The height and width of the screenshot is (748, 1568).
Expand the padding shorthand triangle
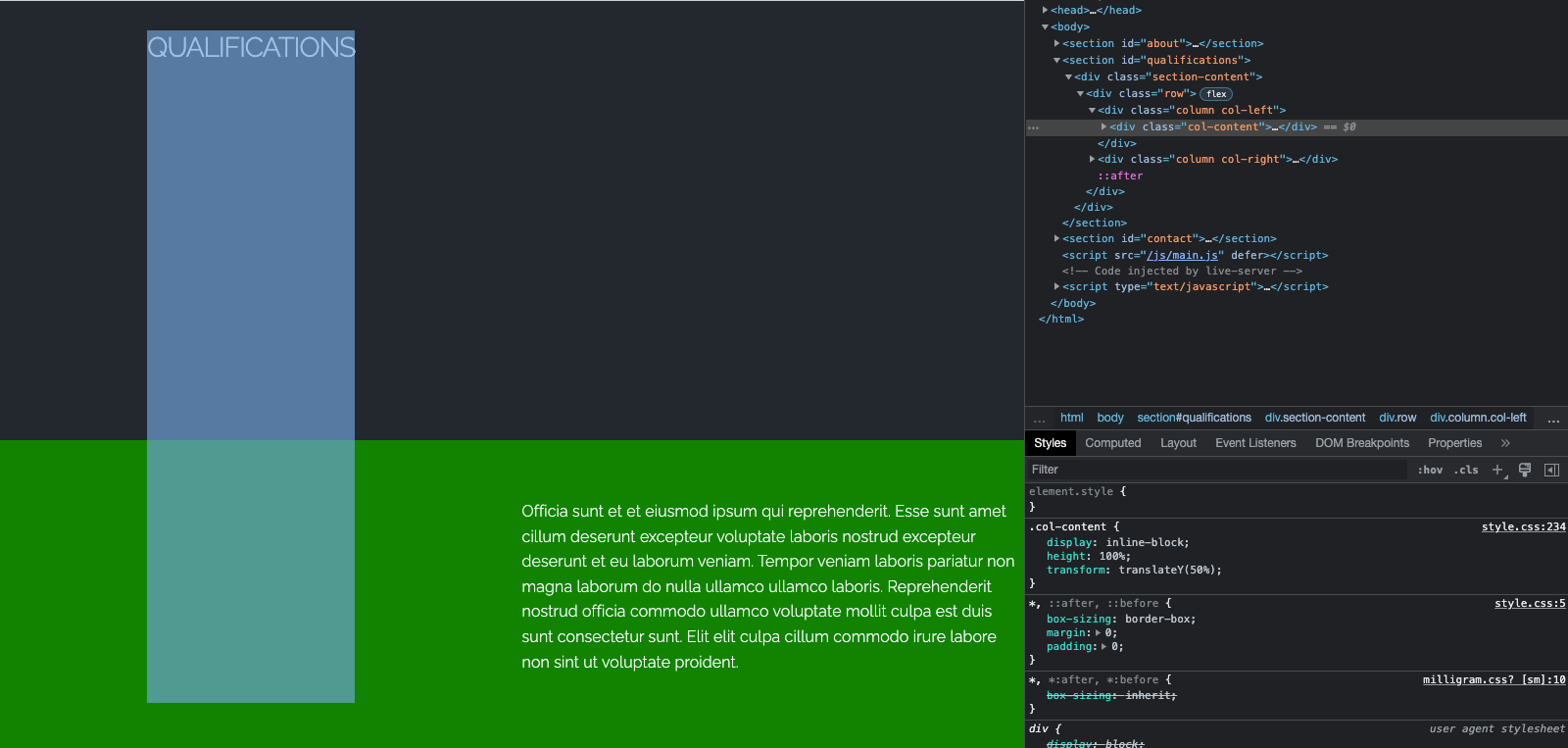(x=1104, y=647)
